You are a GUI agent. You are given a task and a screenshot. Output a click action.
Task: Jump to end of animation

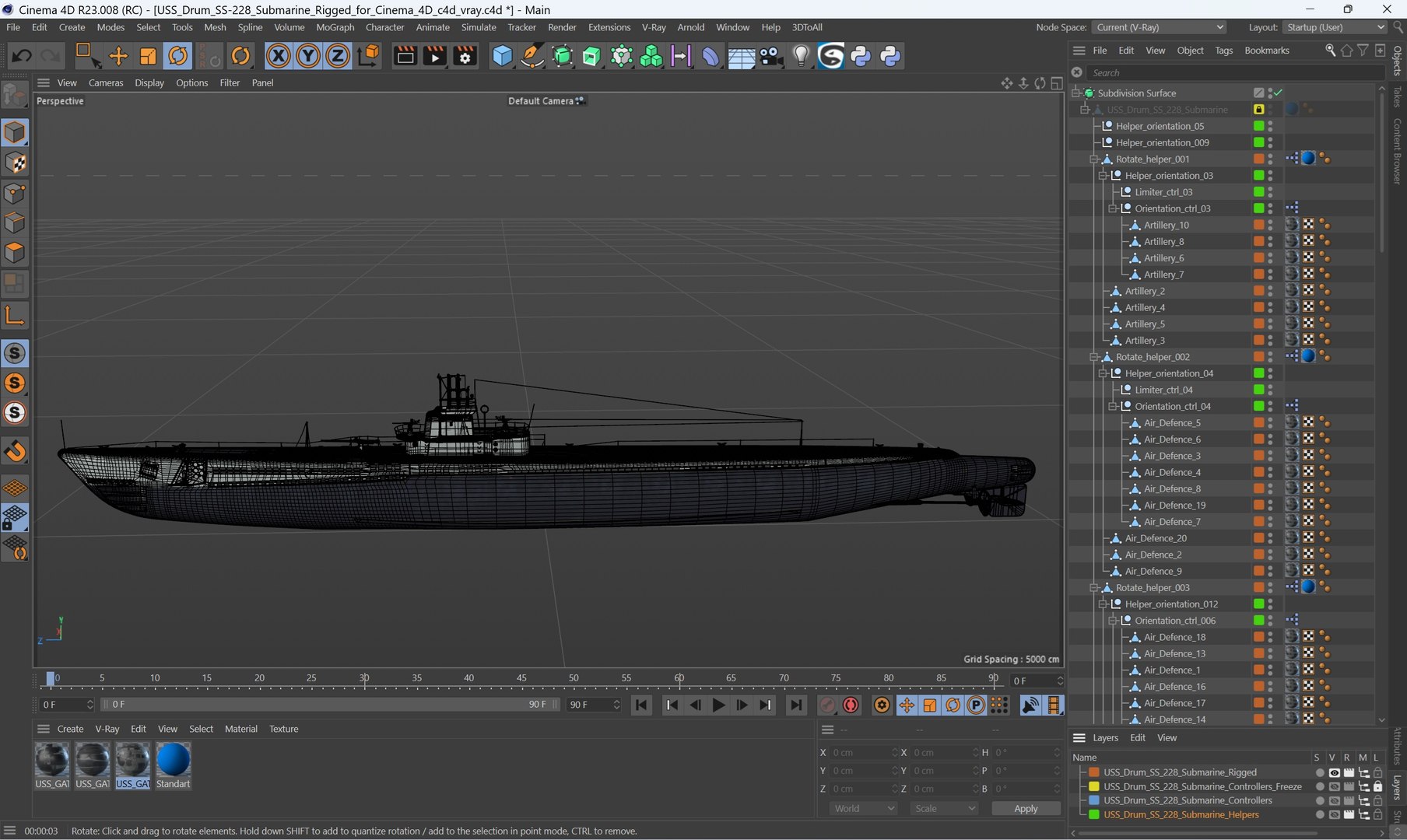[x=795, y=705]
